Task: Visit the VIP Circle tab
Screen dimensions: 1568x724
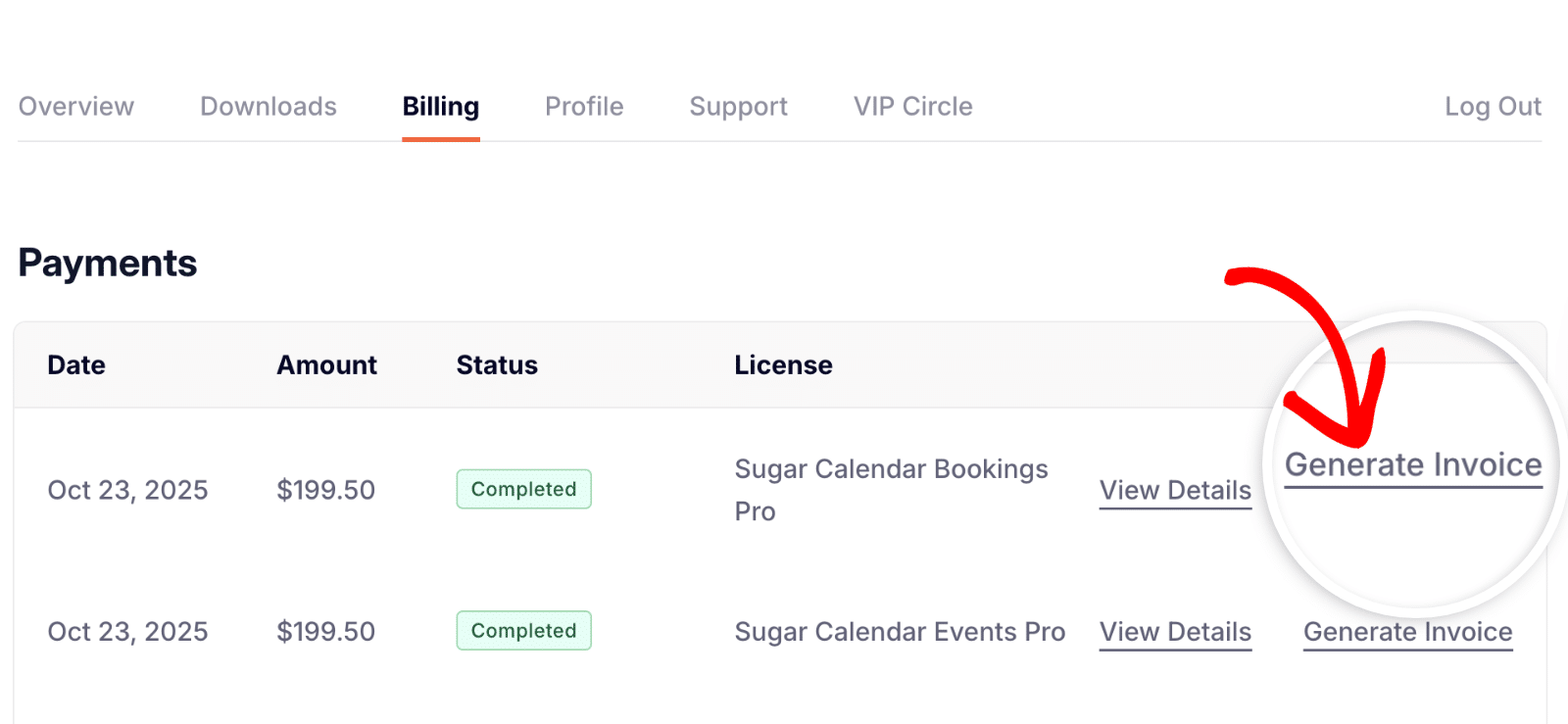Action: [x=912, y=107]
